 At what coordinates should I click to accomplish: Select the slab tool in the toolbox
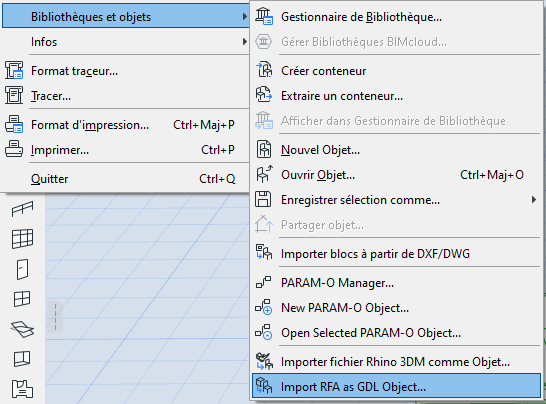(x=22, y=329)
